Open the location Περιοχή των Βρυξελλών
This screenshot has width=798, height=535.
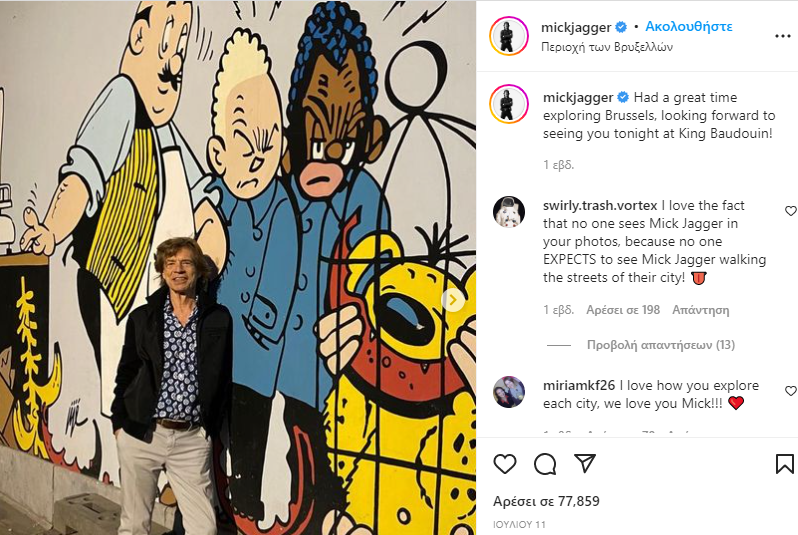(x=608, y=47)
